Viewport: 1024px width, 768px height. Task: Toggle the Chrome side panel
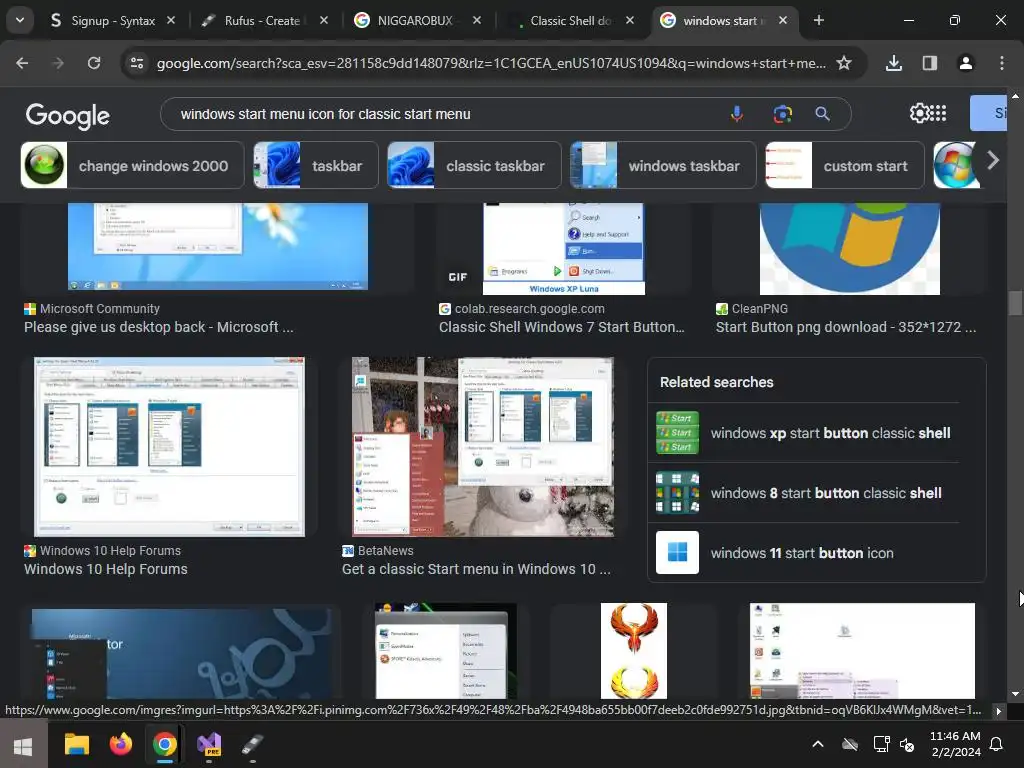tap(930, 63)
